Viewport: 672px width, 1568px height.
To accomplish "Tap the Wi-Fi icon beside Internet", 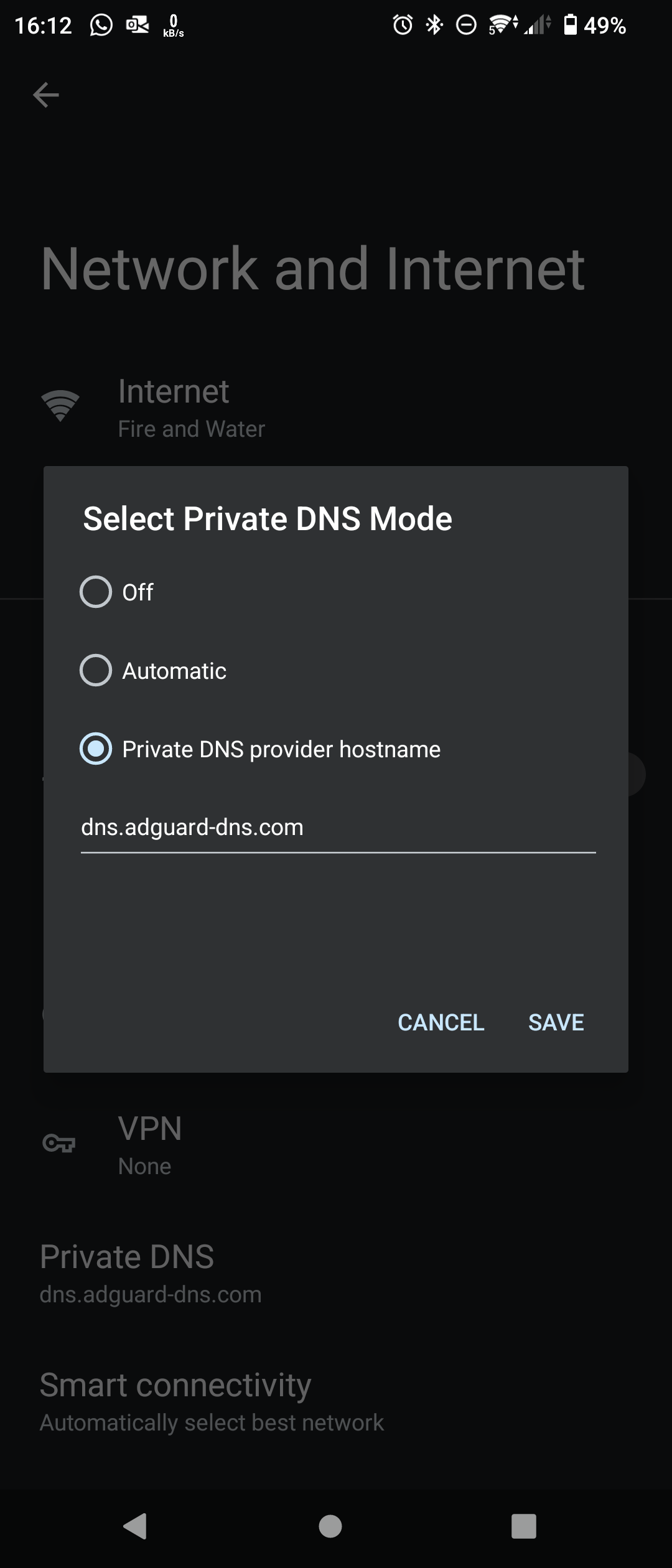I will 60,406.
